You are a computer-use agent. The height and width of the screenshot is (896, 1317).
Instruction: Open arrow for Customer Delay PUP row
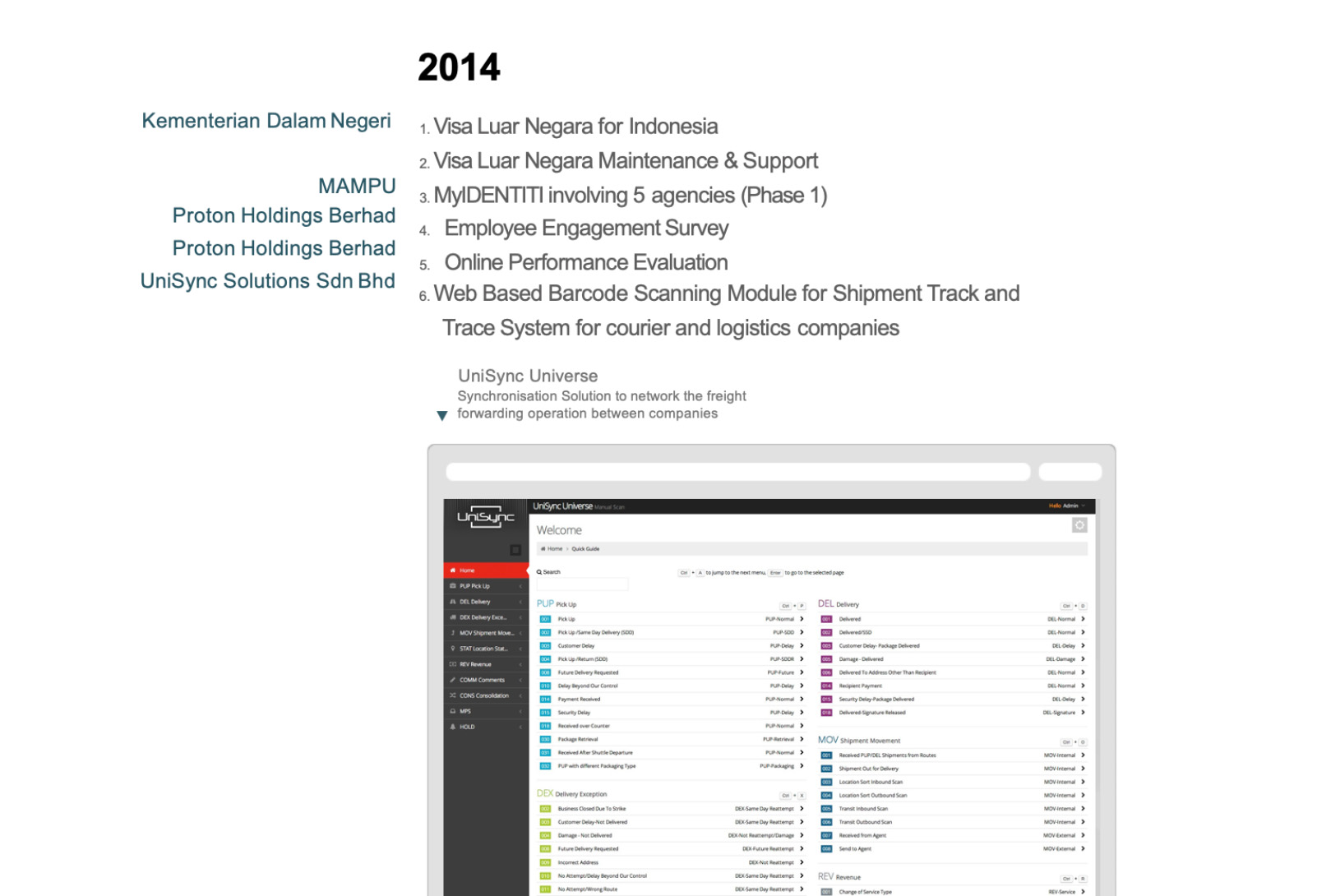pyautogui.click(x=802, y=646)
